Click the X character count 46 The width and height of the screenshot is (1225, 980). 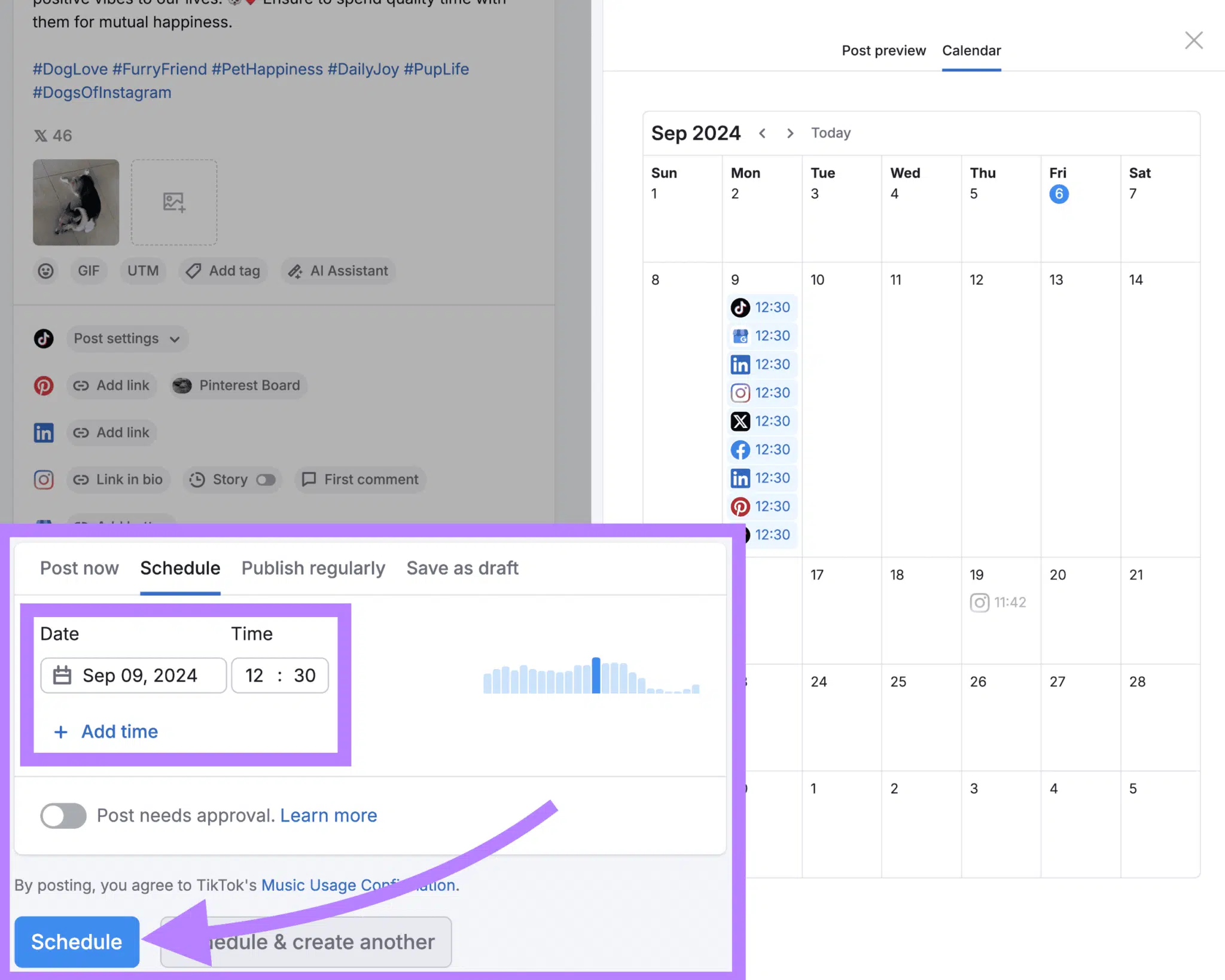[53, 136]
